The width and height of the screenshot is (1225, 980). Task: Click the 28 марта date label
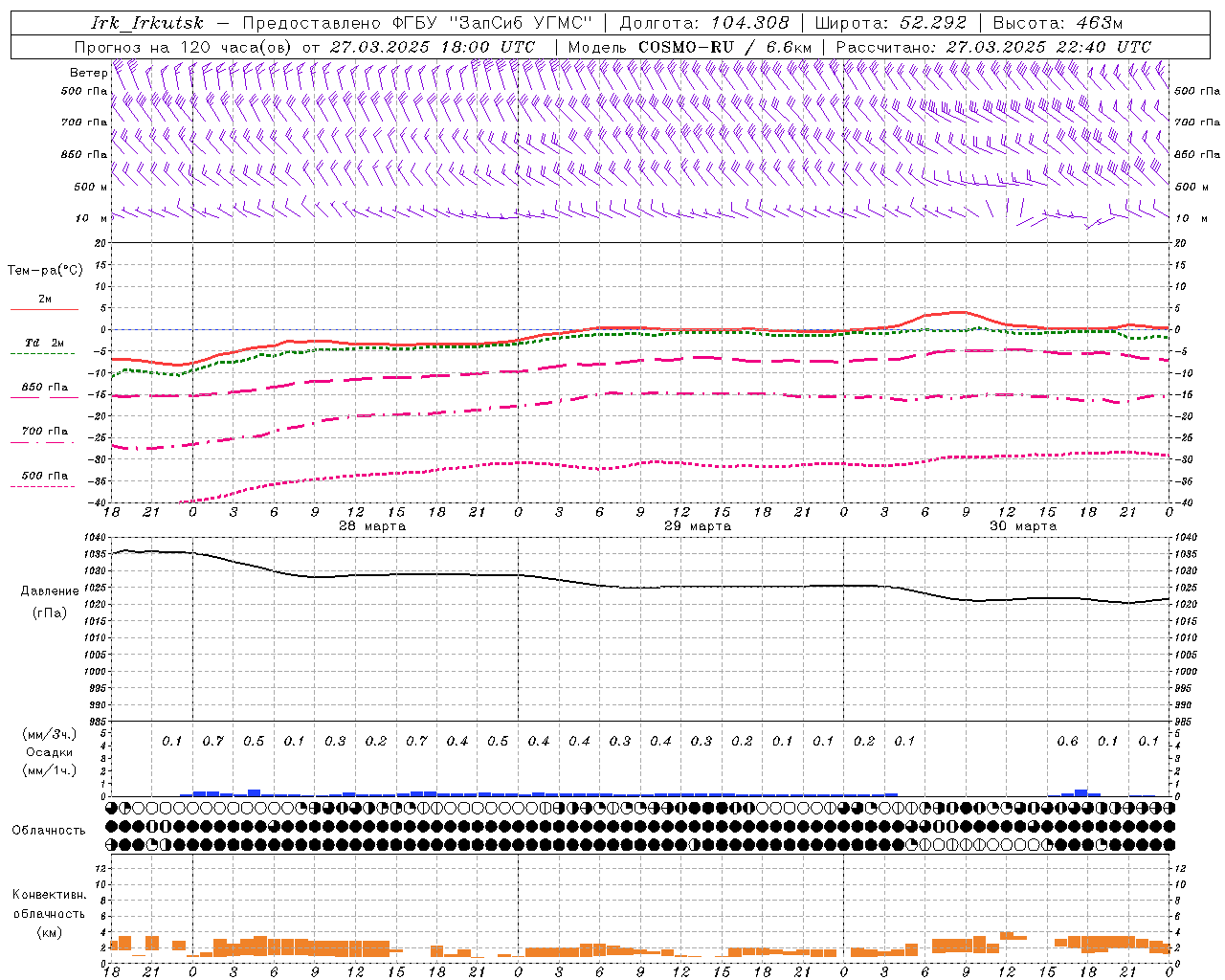[371, 526]
